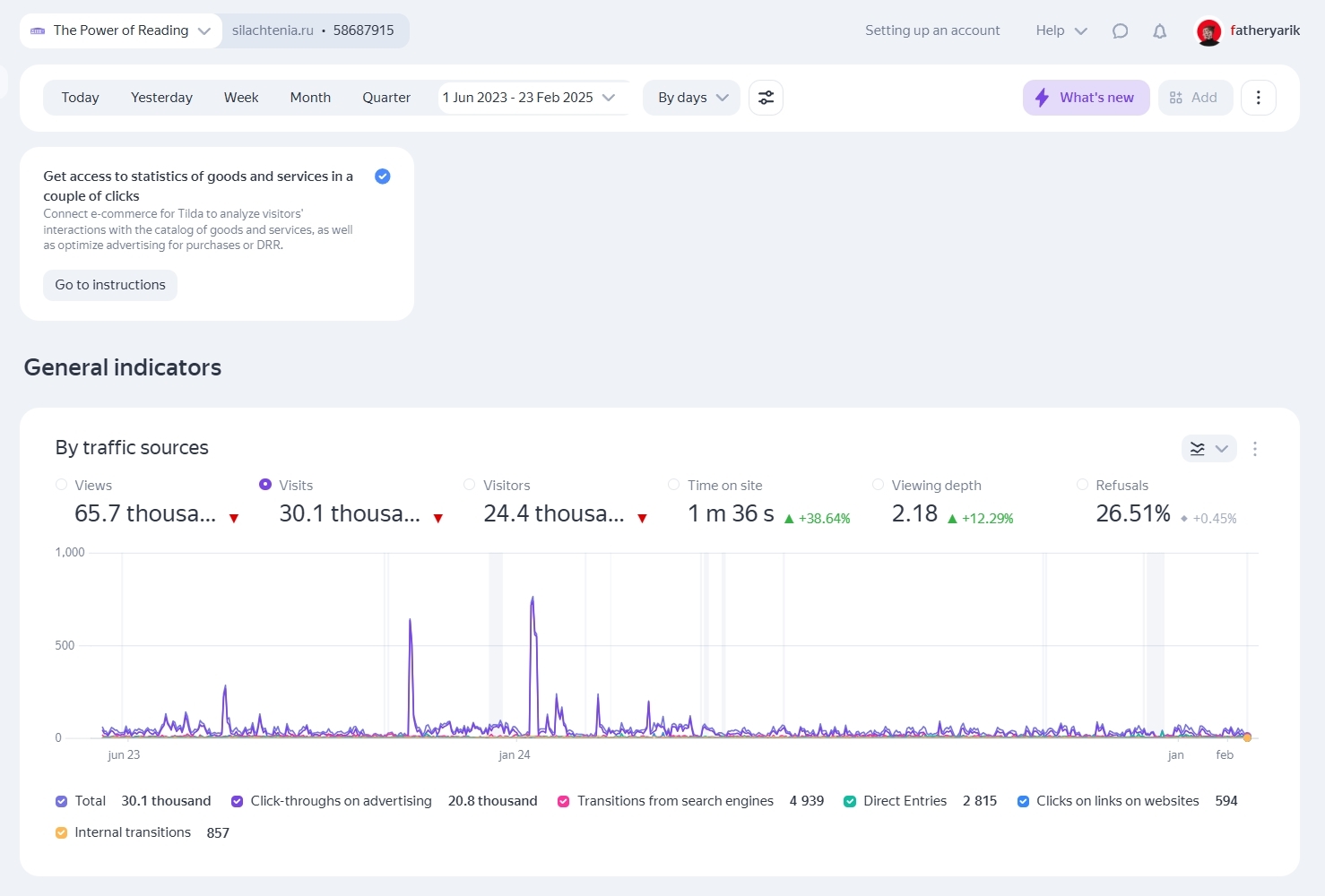Screen dimensions: 1325x896
Task: Click the lightning What's new button
Action: click(x=1086, y=98)
